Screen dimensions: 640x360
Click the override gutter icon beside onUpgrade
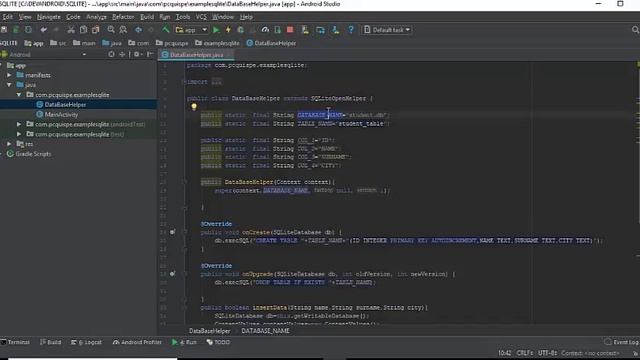(173, 273)
